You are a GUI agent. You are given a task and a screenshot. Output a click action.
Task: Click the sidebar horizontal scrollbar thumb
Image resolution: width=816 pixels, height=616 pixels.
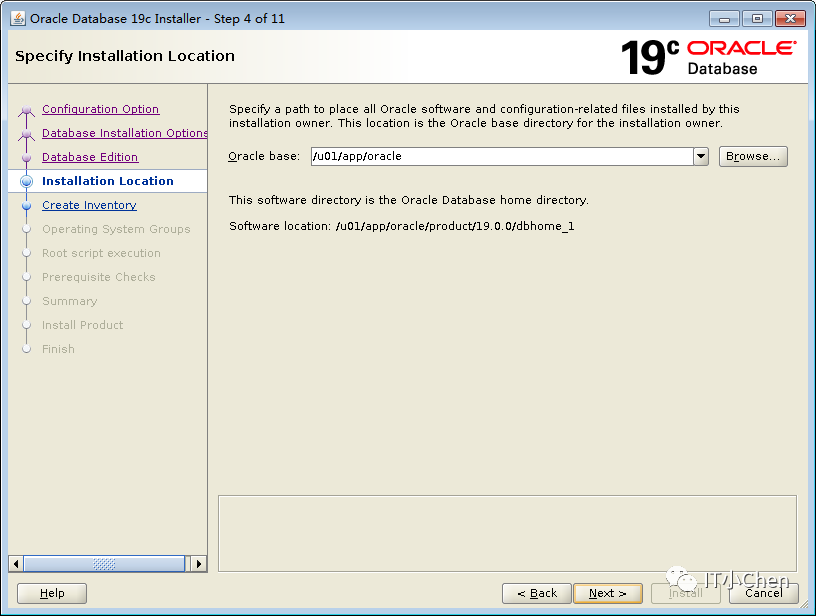[x=104, y=564]
